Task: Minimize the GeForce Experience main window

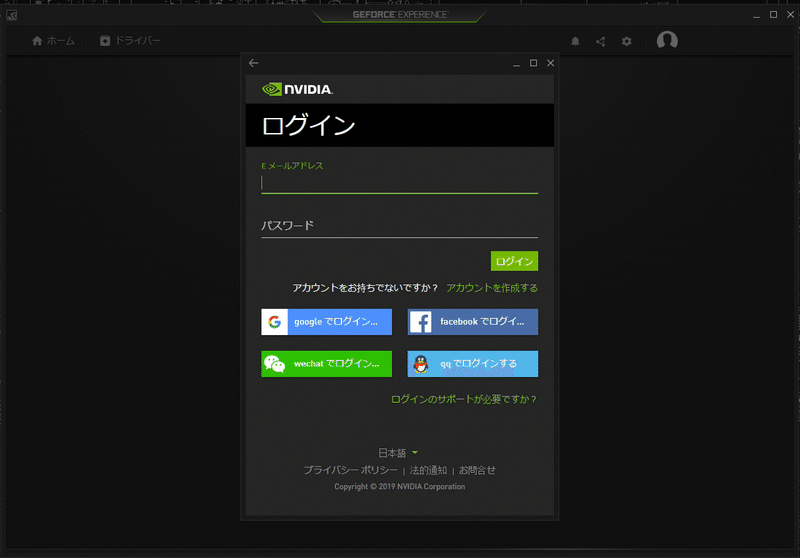Action: [757, 15]
